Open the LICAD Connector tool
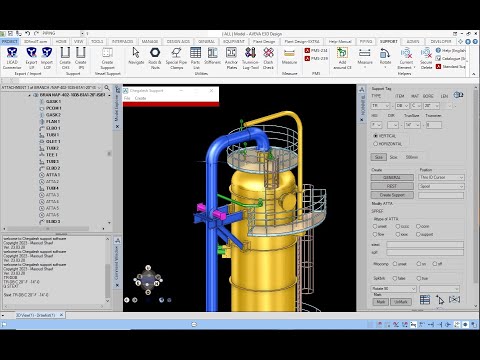The image size is (480, 360). coord(12,58)
